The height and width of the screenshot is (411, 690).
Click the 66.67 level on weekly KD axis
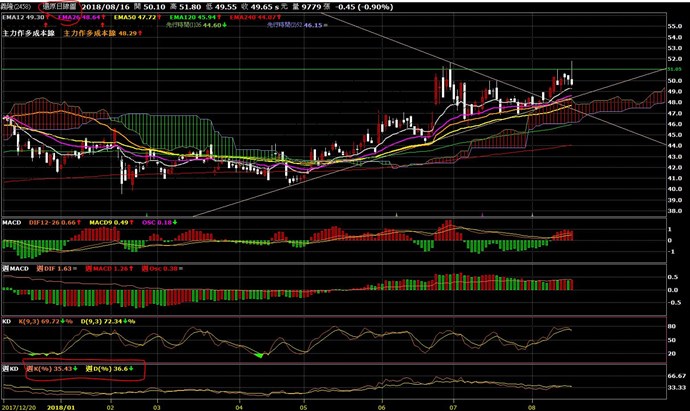coord(677,376)
